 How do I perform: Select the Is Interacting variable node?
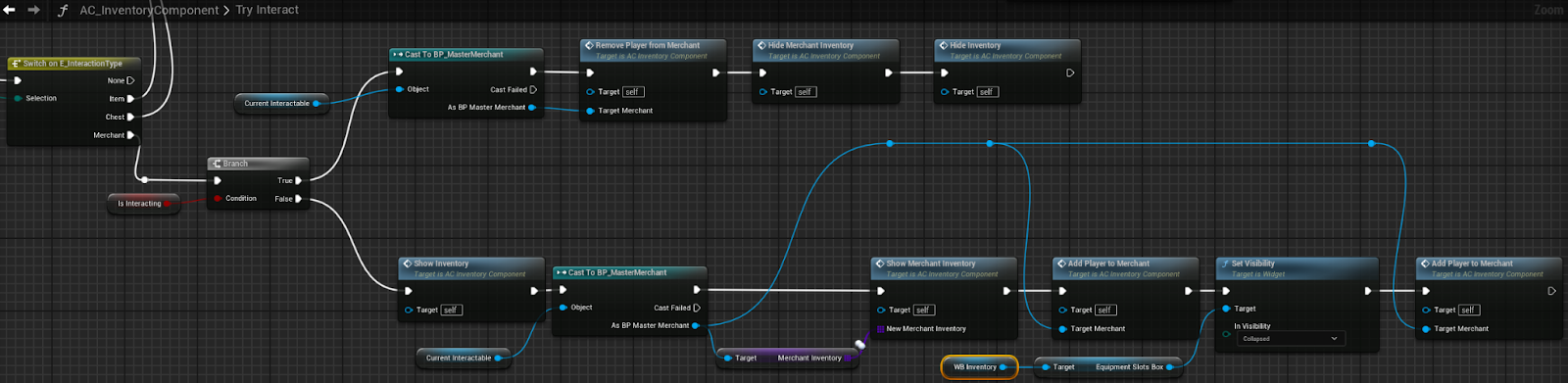(x=143, y=204)
